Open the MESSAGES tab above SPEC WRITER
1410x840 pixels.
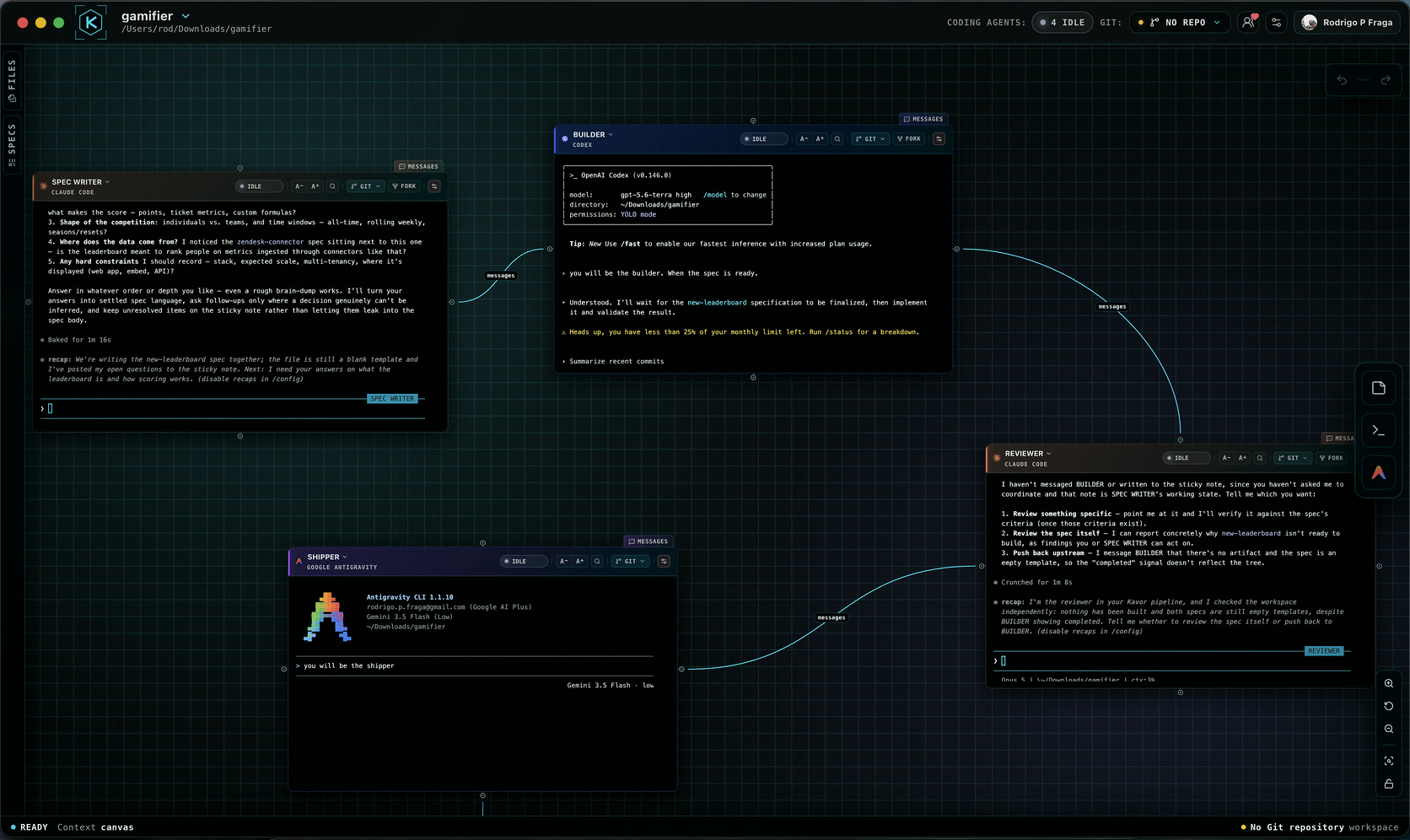[418, 166]
